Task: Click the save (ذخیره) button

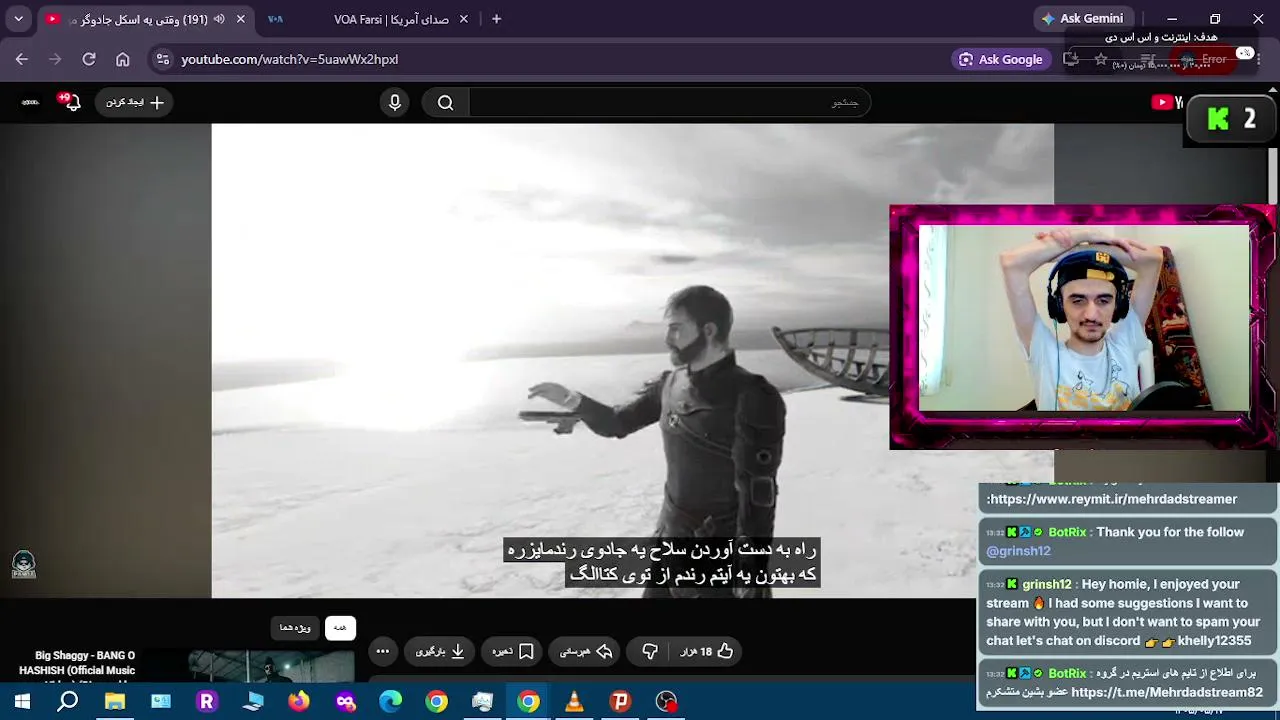Action: tap(513, 651)
